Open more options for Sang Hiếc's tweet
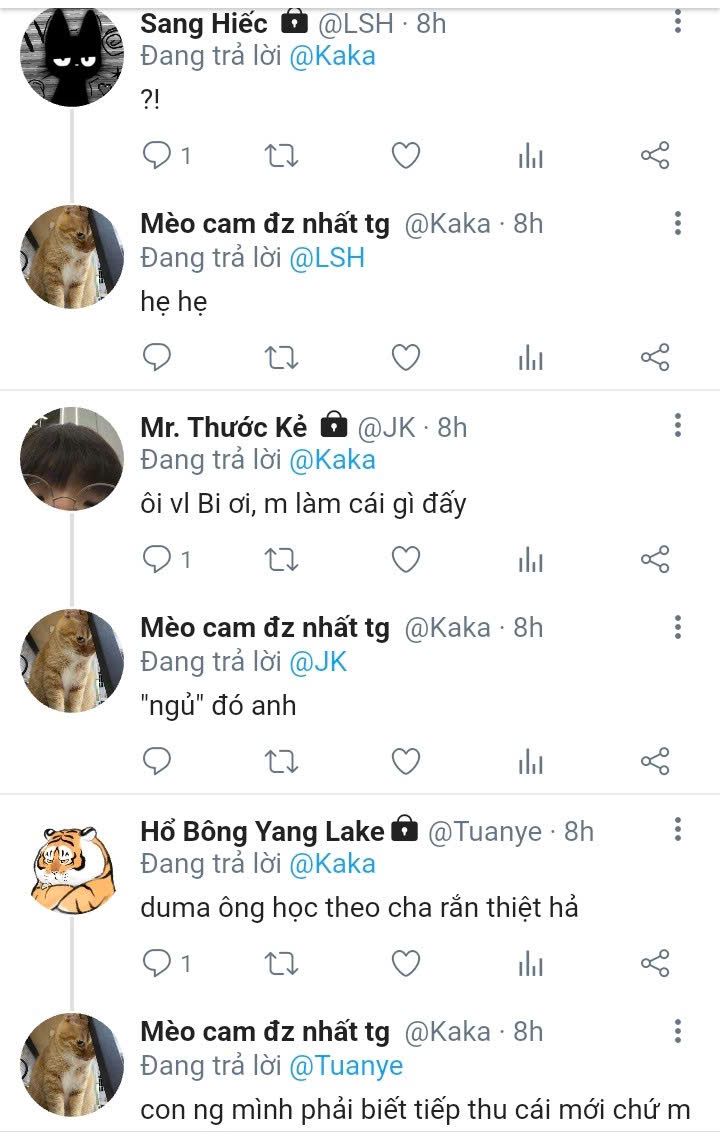 (678, 22)
